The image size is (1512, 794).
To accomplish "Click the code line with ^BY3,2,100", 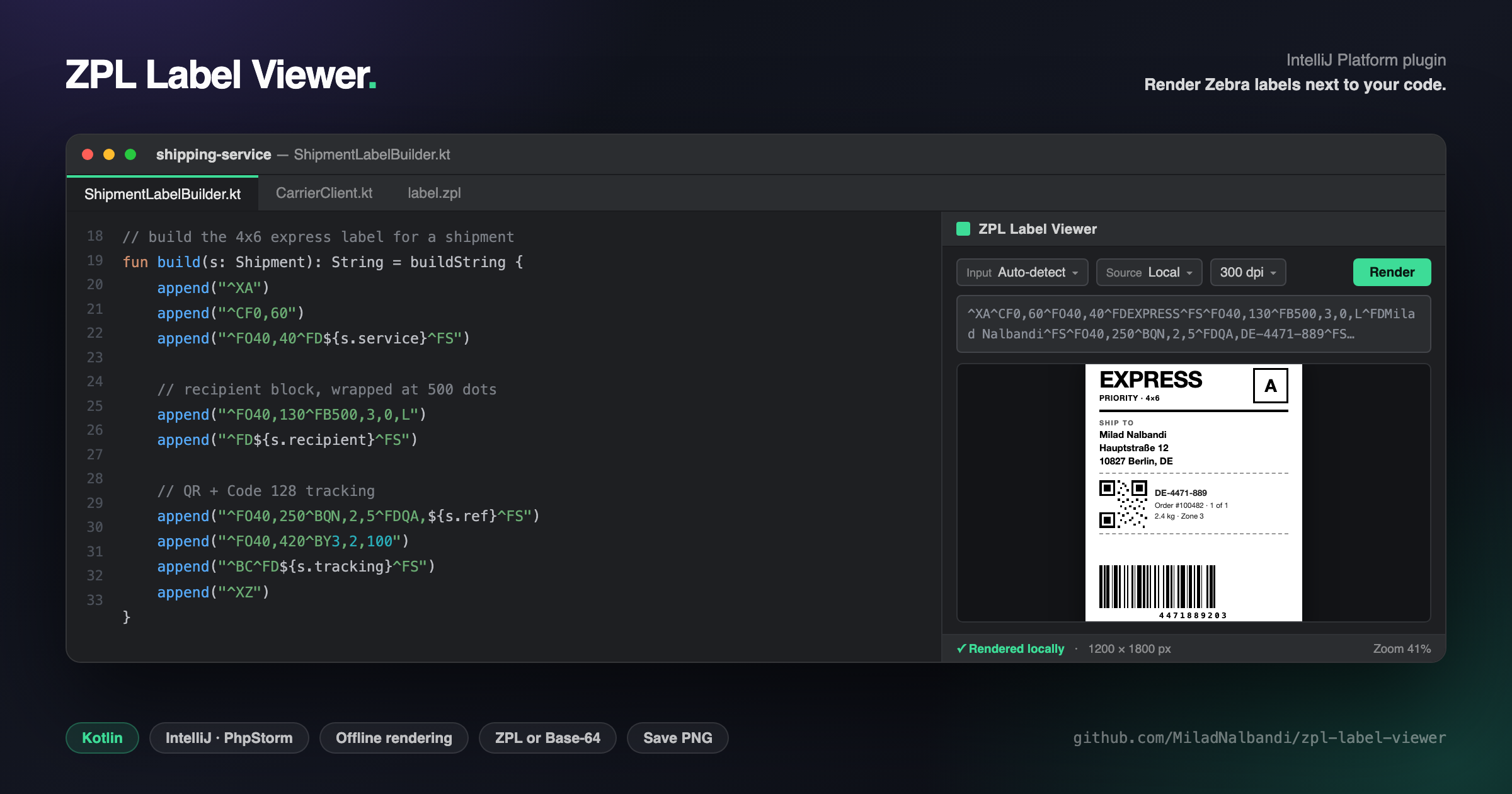I will [283, 541].
